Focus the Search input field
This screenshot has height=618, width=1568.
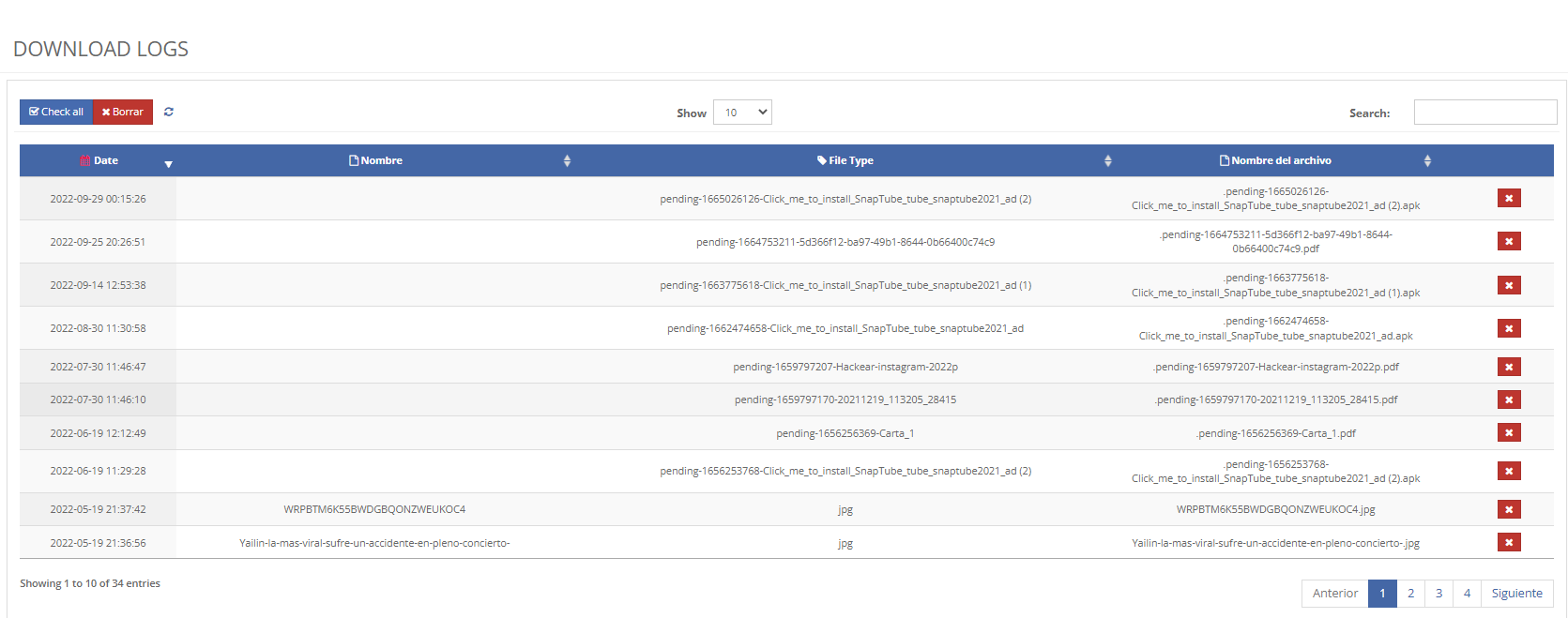click(1484, 113)
